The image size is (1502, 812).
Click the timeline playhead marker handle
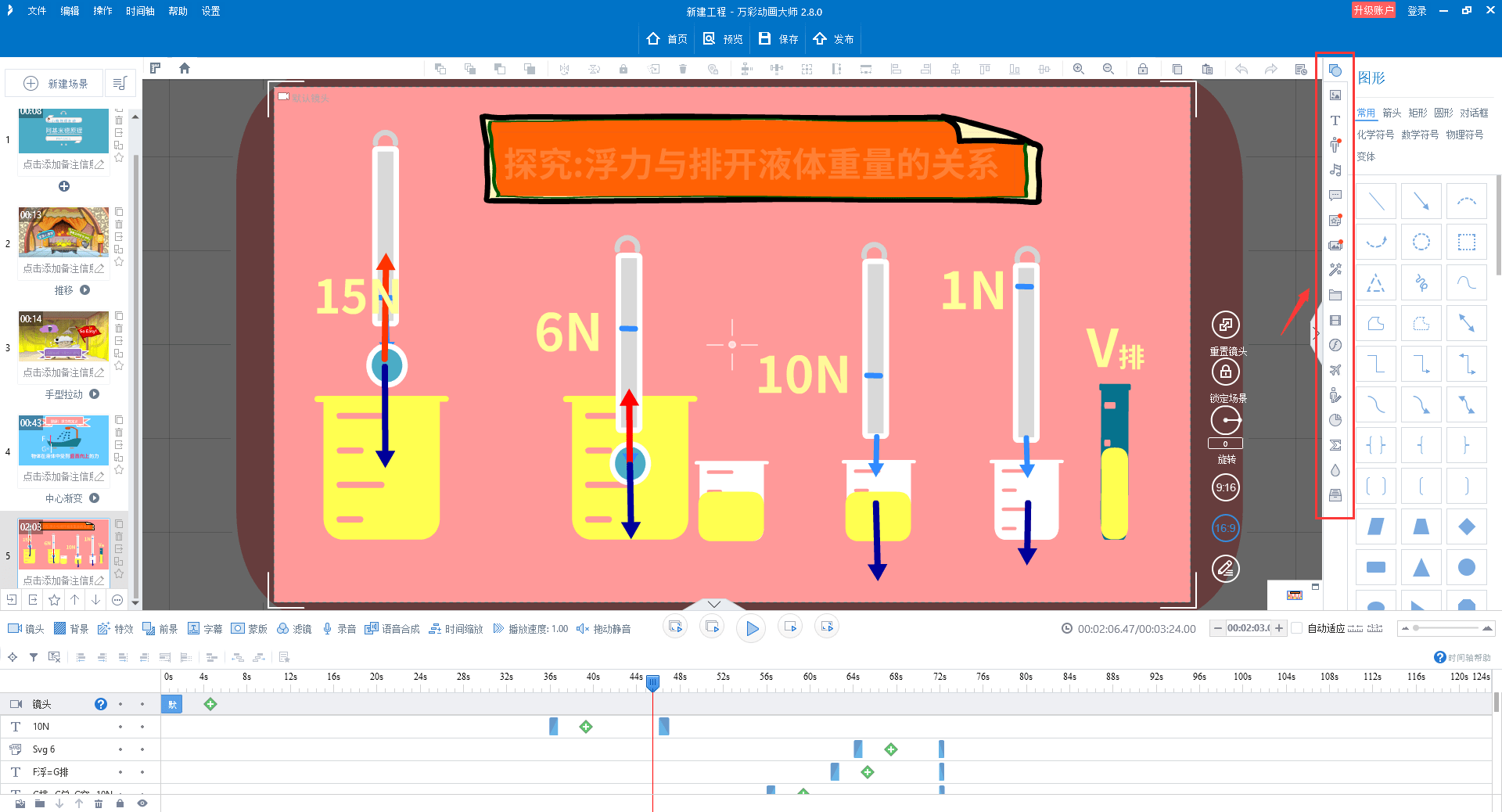652,683
